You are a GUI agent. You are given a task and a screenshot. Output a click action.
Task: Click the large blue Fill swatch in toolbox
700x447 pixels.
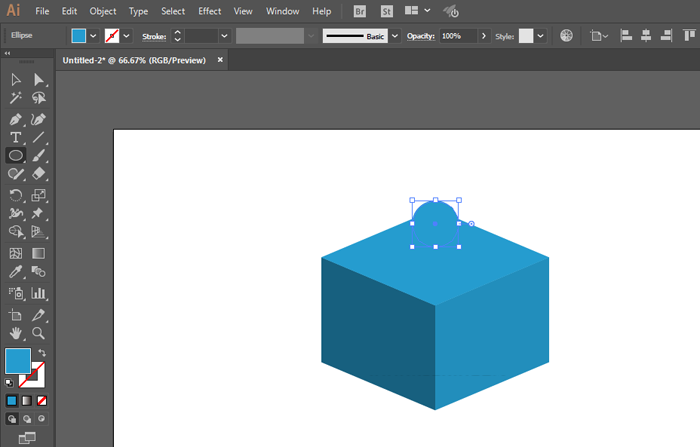[x=18, y=361]
